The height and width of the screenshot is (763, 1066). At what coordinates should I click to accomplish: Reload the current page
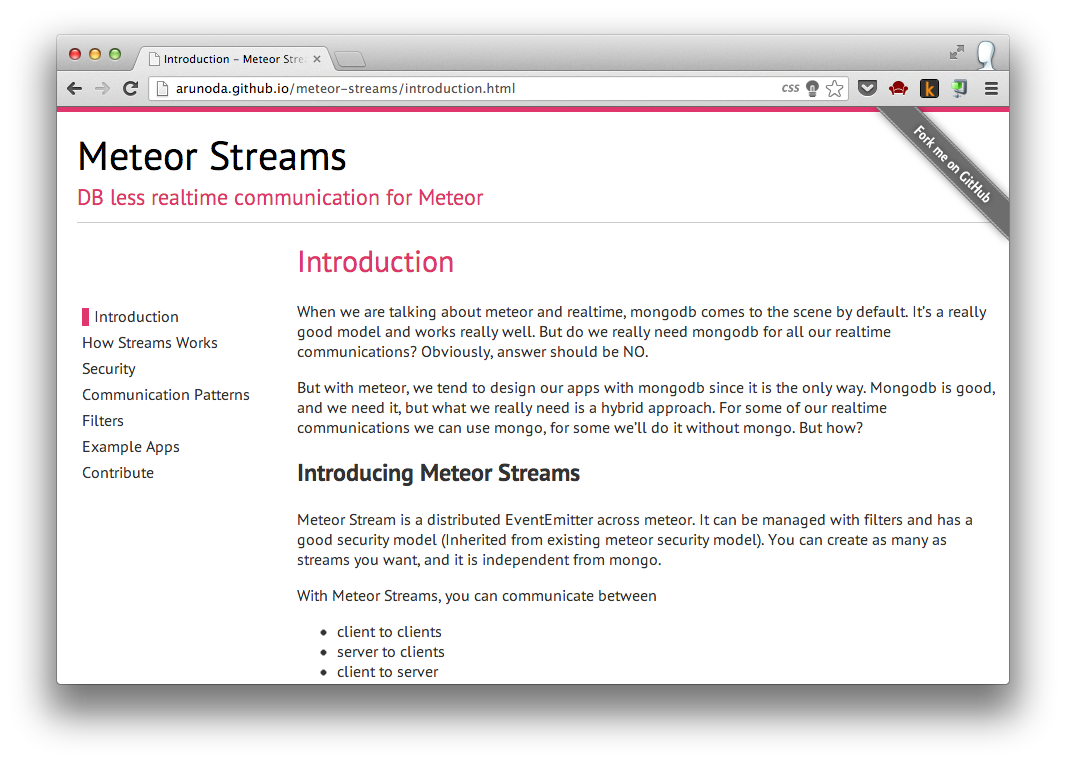click(x=130, y=88)
